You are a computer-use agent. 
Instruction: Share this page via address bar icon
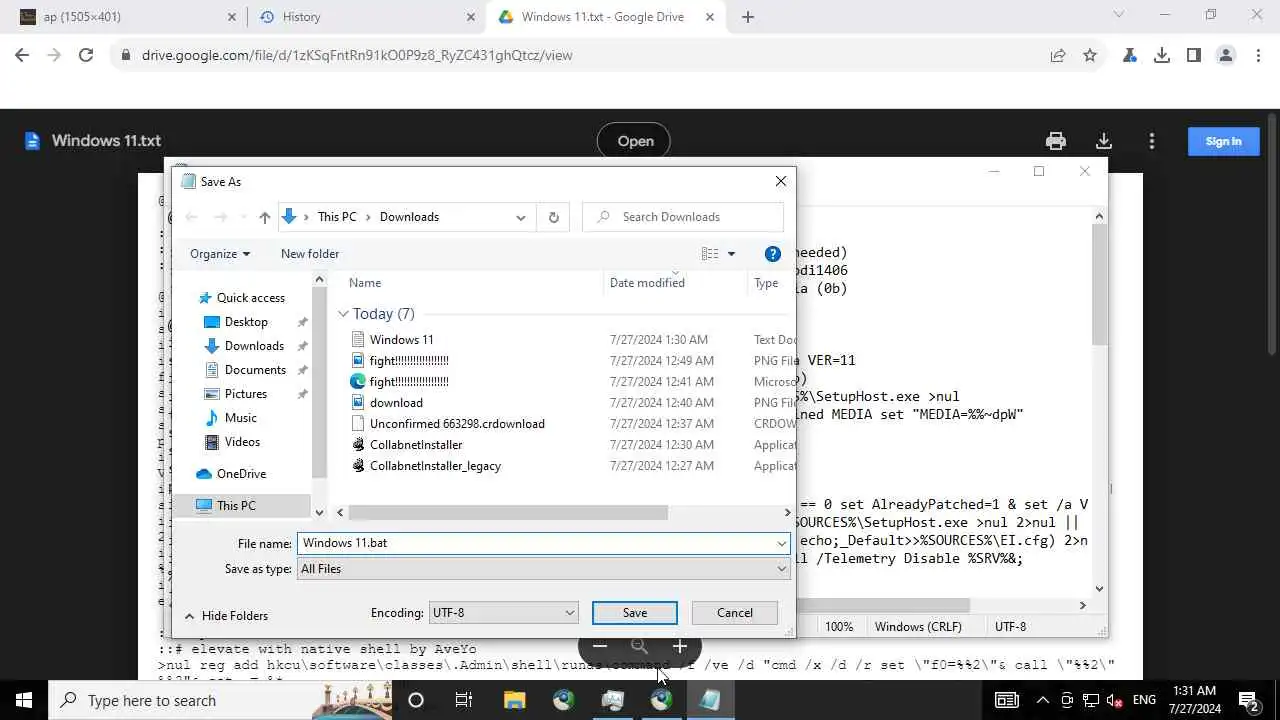(1058, 55)
